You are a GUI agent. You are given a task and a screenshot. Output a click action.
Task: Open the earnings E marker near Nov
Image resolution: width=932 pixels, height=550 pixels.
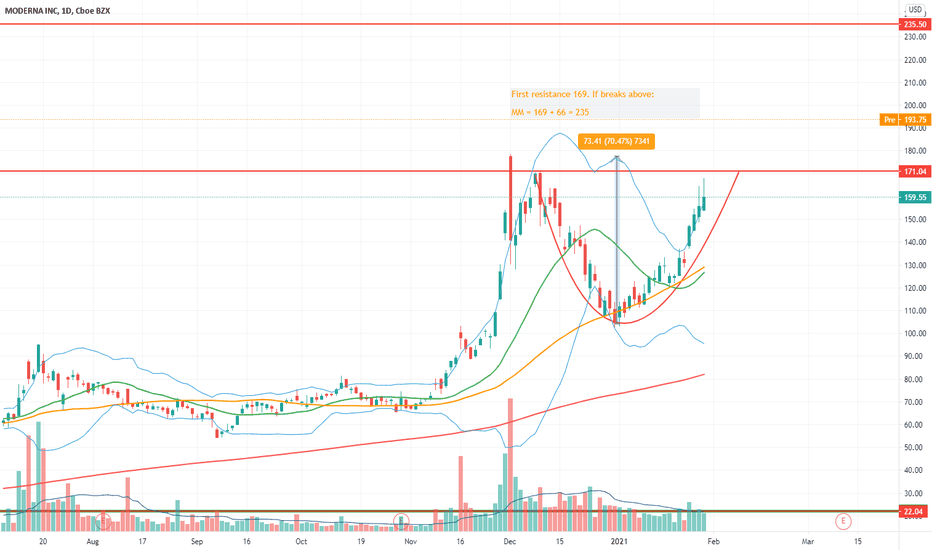pyautogui.click(x=401, y=521)
